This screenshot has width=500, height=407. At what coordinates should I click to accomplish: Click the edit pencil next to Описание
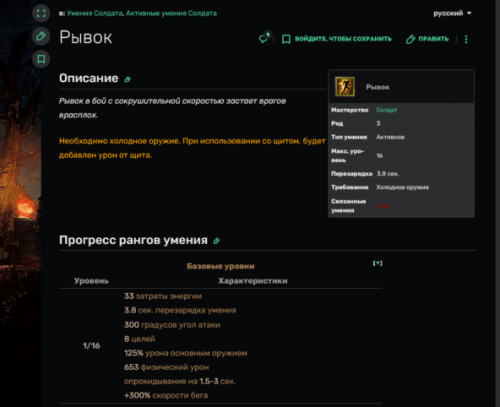click(127, 79)
